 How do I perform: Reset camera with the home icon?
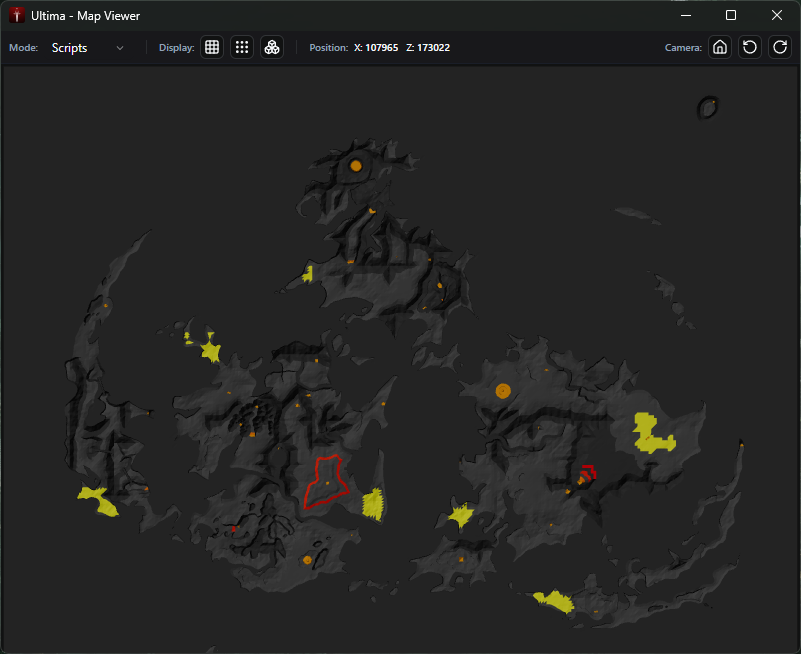[720, 48]
